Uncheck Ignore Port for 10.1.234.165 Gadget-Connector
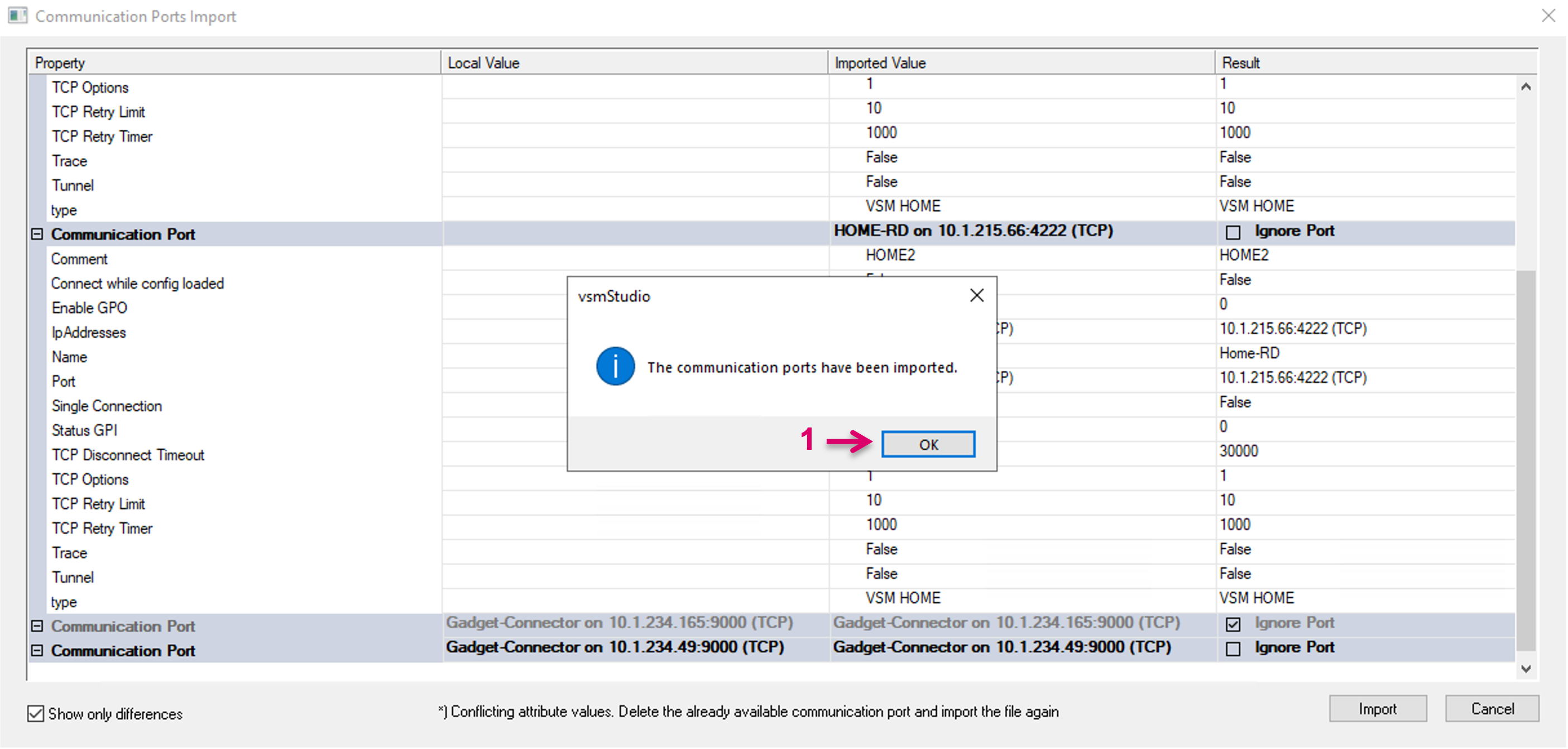 tap(1233, 625)
